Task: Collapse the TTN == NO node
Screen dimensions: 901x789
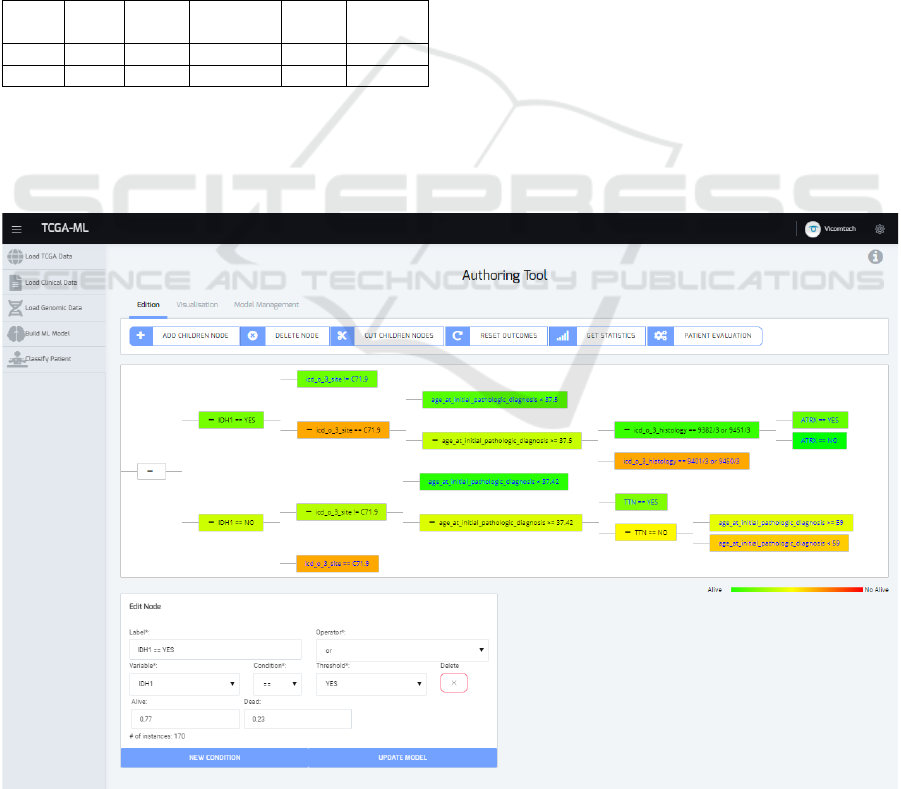Action: click(627, 533)
